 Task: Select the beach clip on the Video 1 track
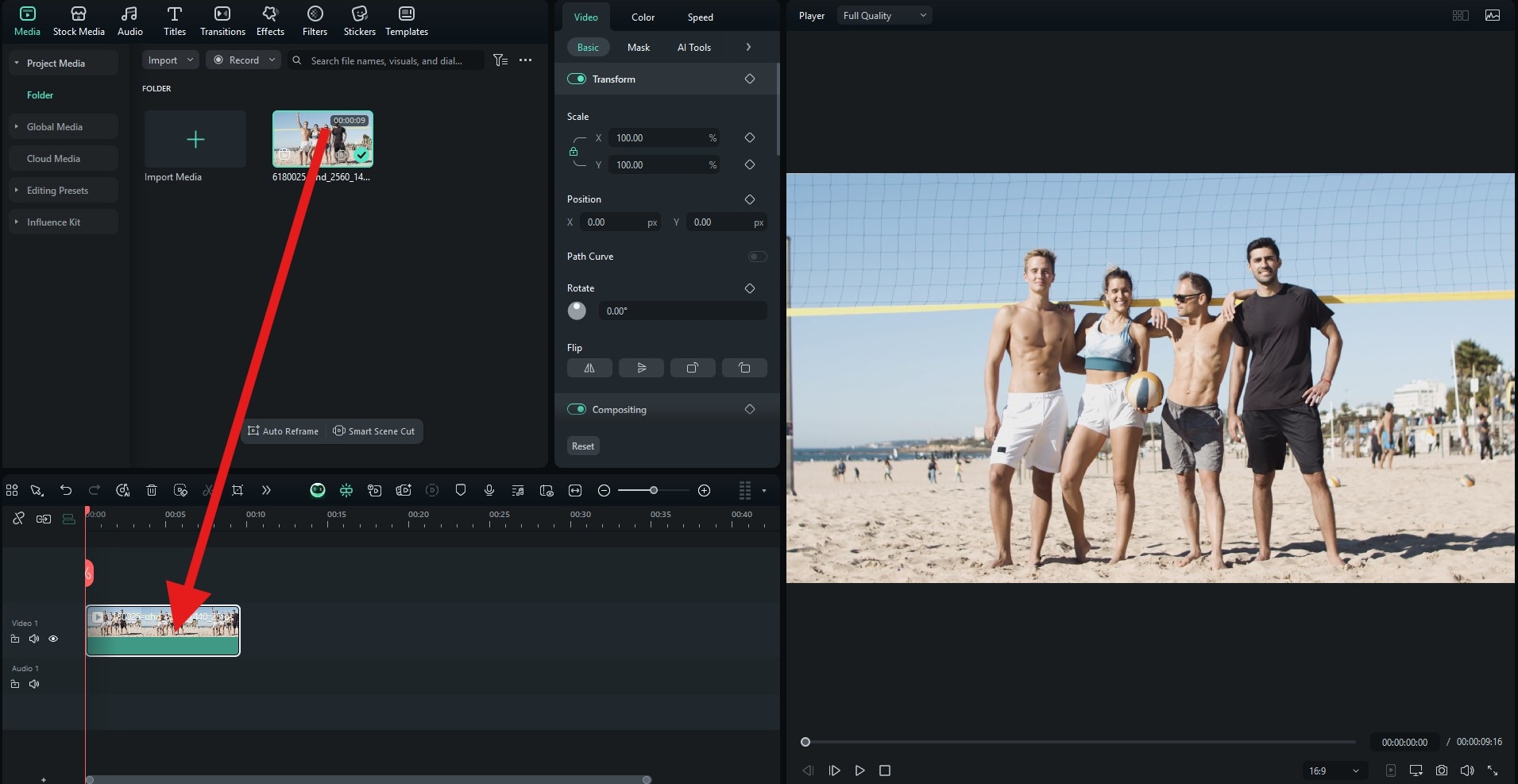[x=163, y=631]
